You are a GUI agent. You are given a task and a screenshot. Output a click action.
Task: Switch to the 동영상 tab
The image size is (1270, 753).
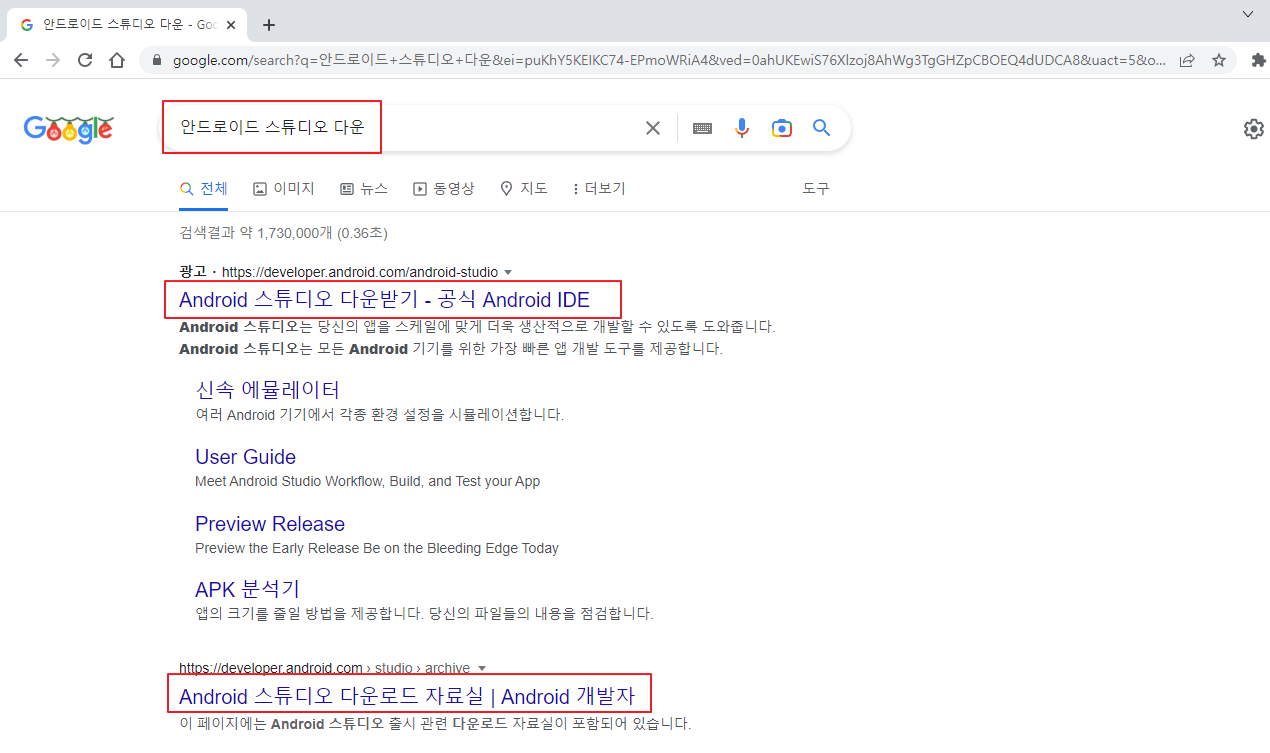(444, 188)
